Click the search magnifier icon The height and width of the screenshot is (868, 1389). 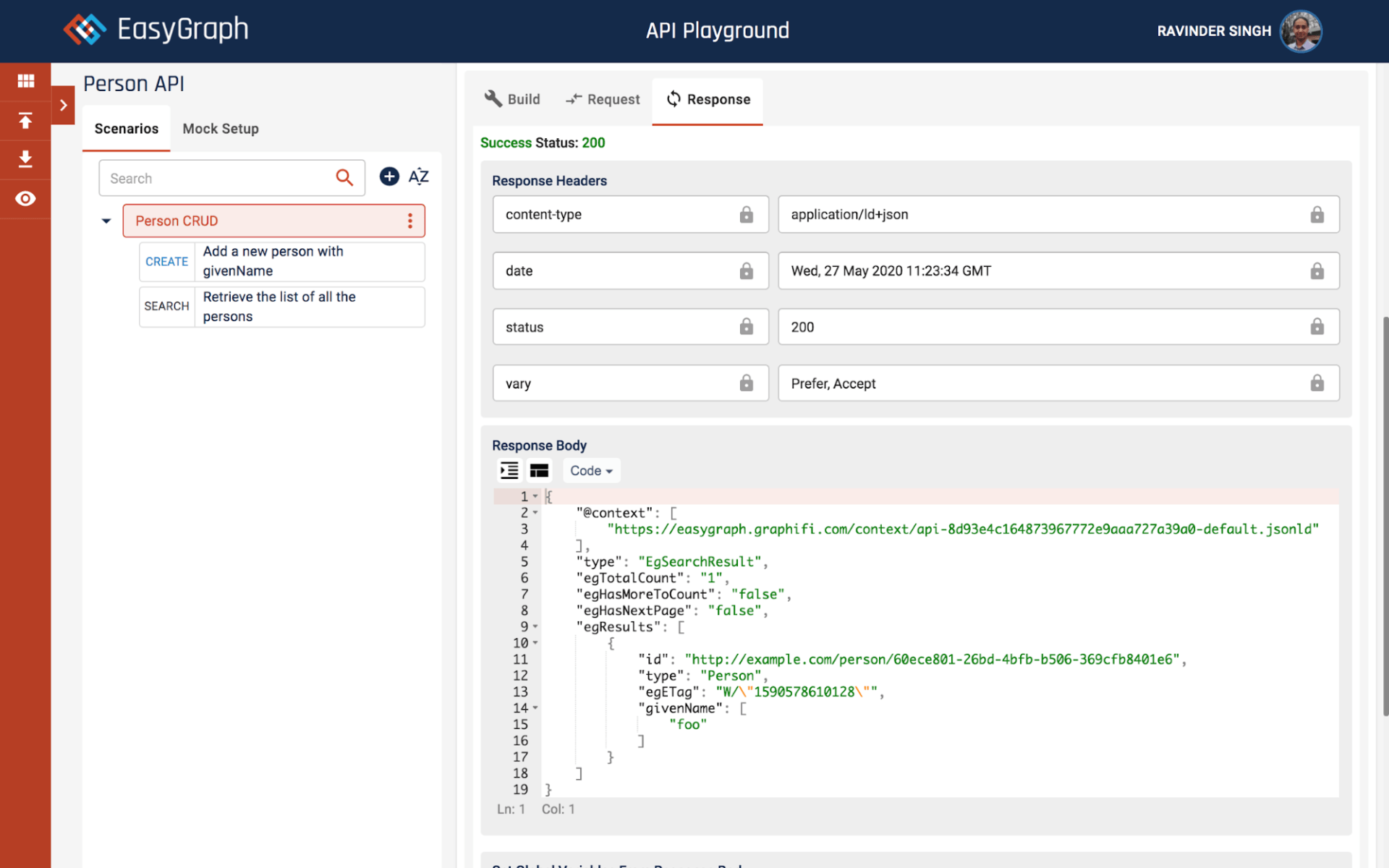pyautogui.click(x=344, y=178)
